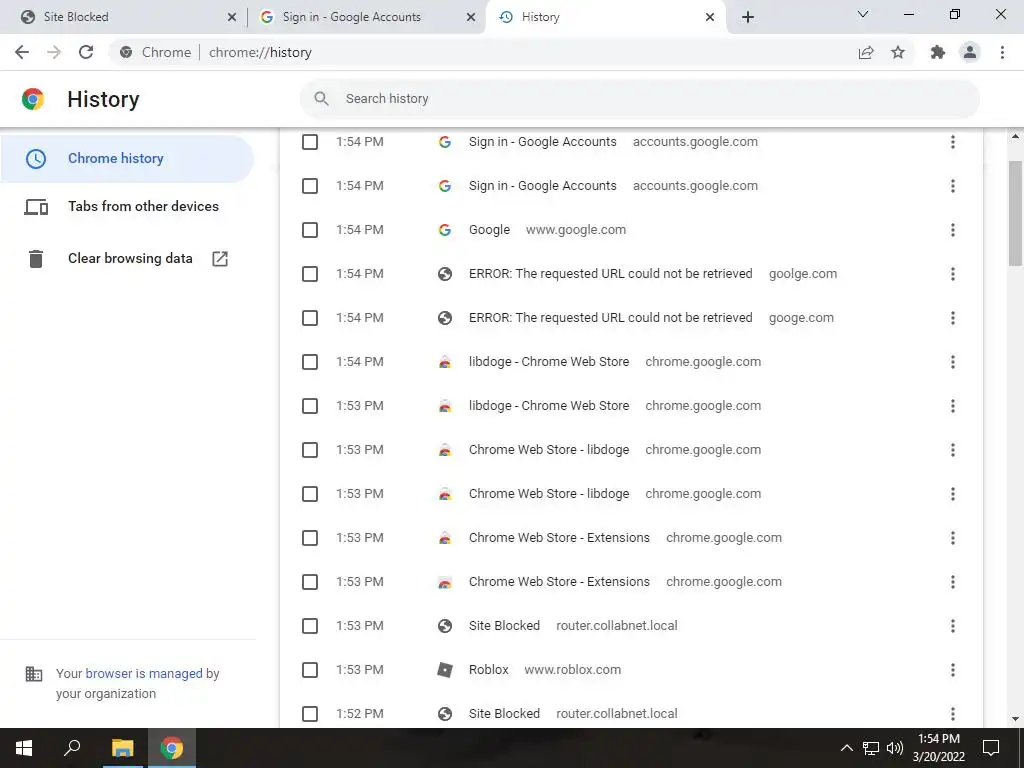1024x768 pixels.
Task: Select checkbox for goolge.com error entry
Action: [x=310, y=274]
